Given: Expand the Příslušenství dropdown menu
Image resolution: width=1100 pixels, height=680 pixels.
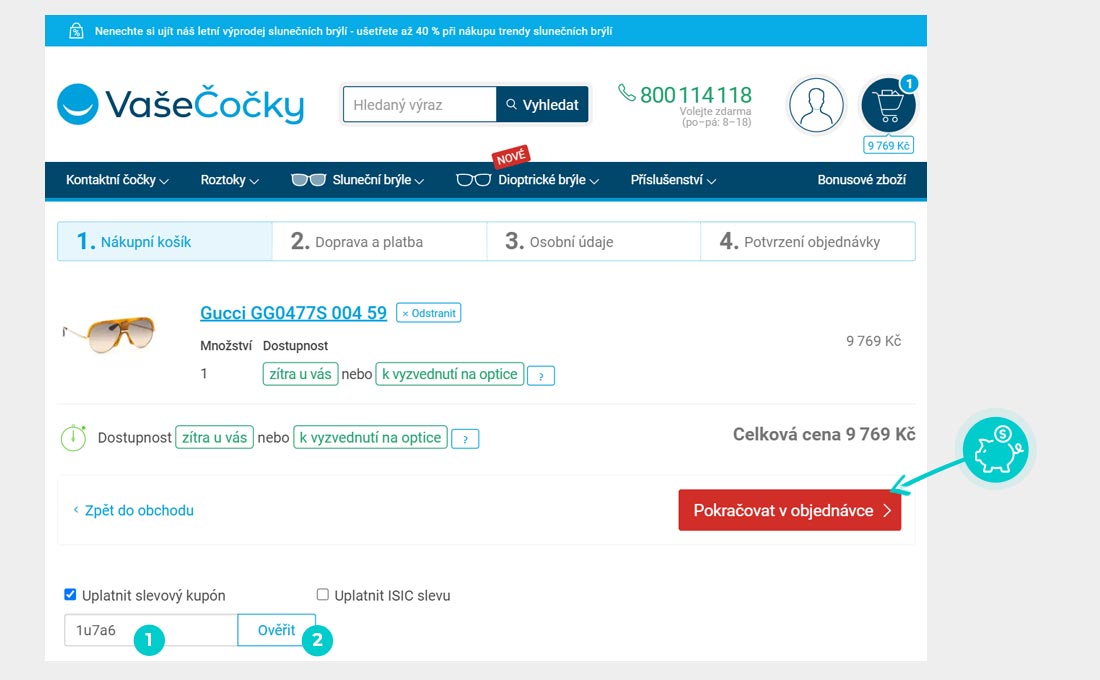Looking at the screenshot, I should click(x=673, y=180).
